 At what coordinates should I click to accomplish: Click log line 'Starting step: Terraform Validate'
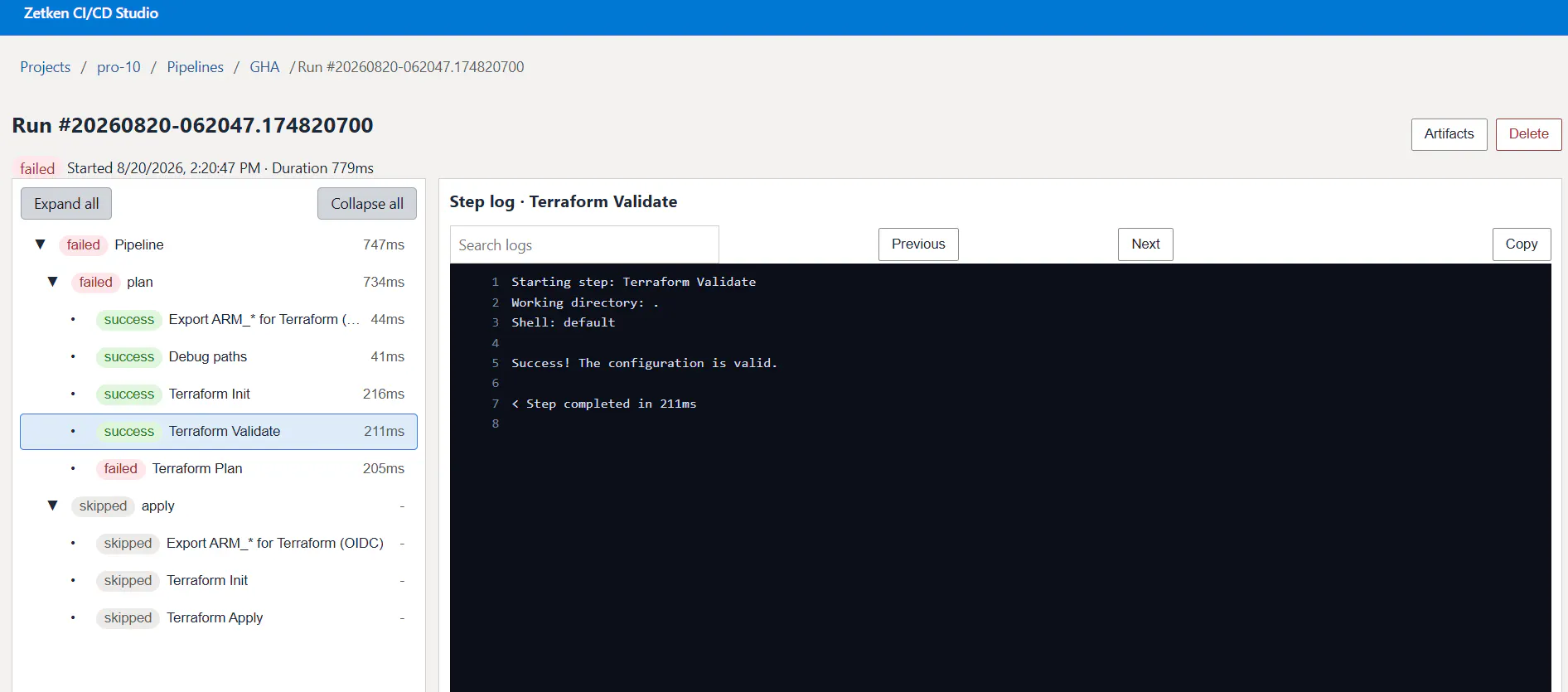coord(633,282)
